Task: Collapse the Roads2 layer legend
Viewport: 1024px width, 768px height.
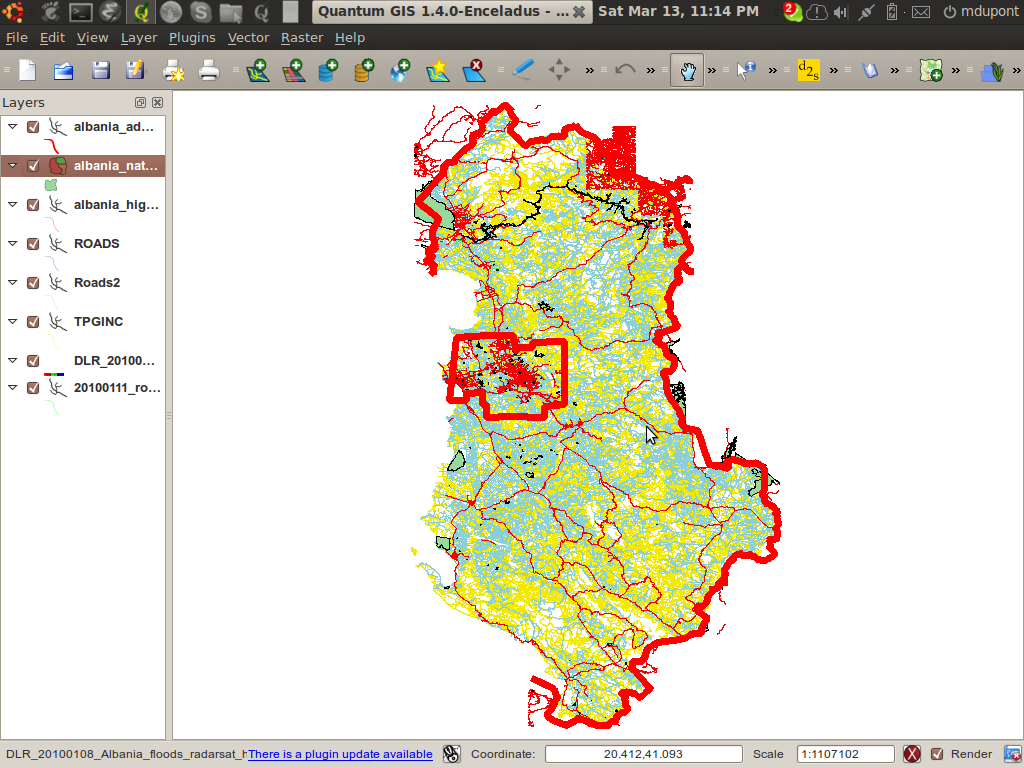Action: click(x=12, y=282)
